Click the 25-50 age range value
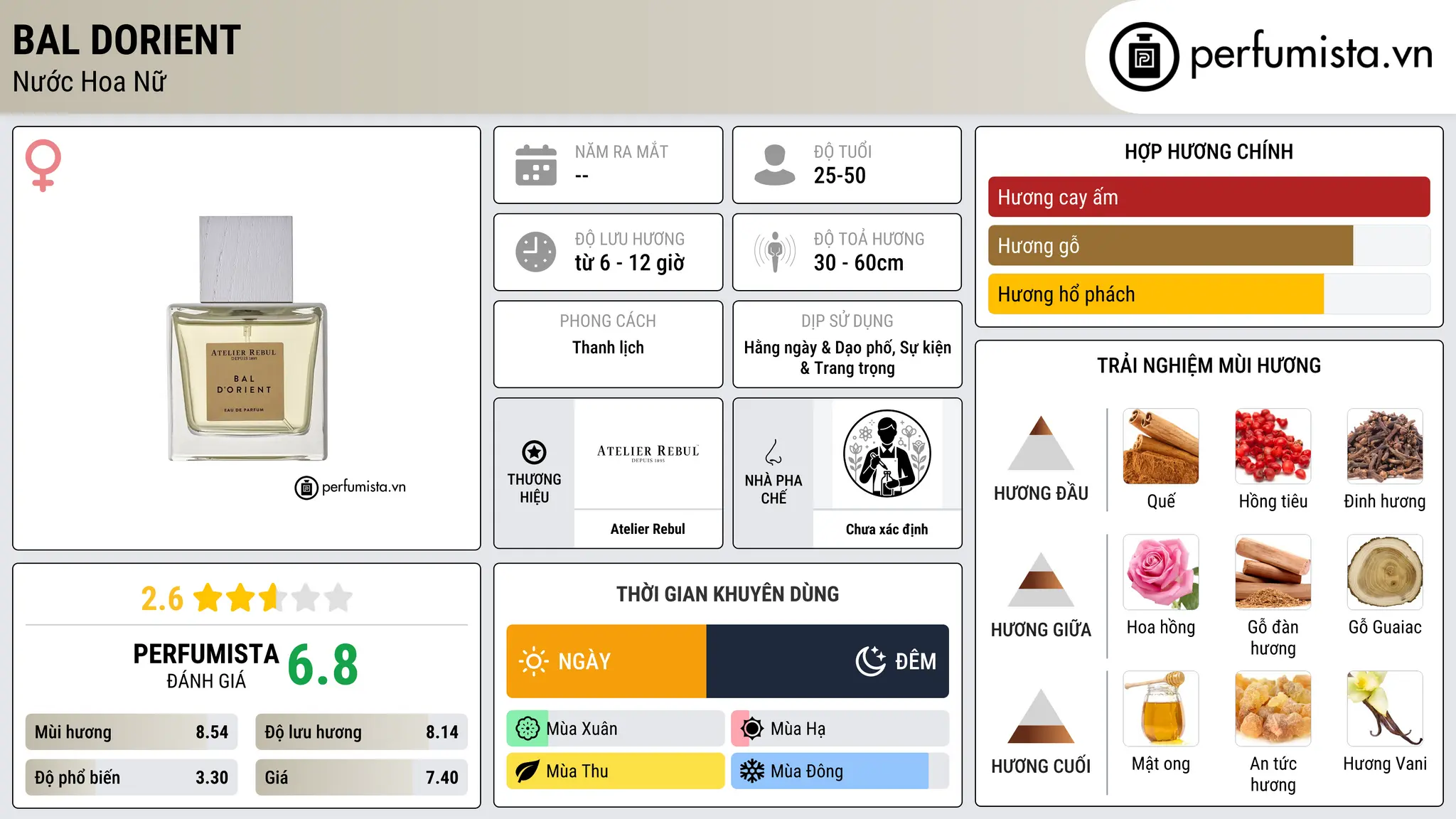The image size is (1456, 819). [x=840, y=176]
